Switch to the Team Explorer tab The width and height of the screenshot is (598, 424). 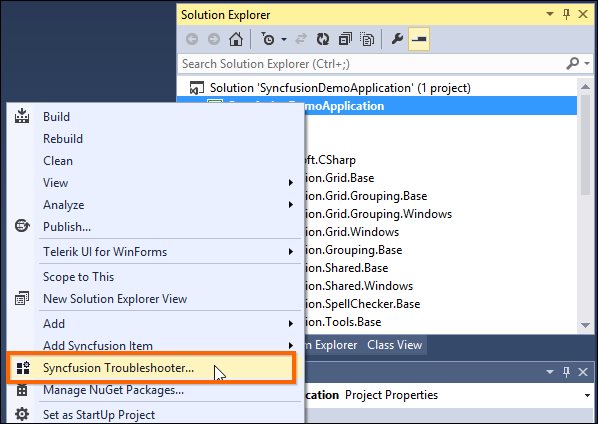332,345
